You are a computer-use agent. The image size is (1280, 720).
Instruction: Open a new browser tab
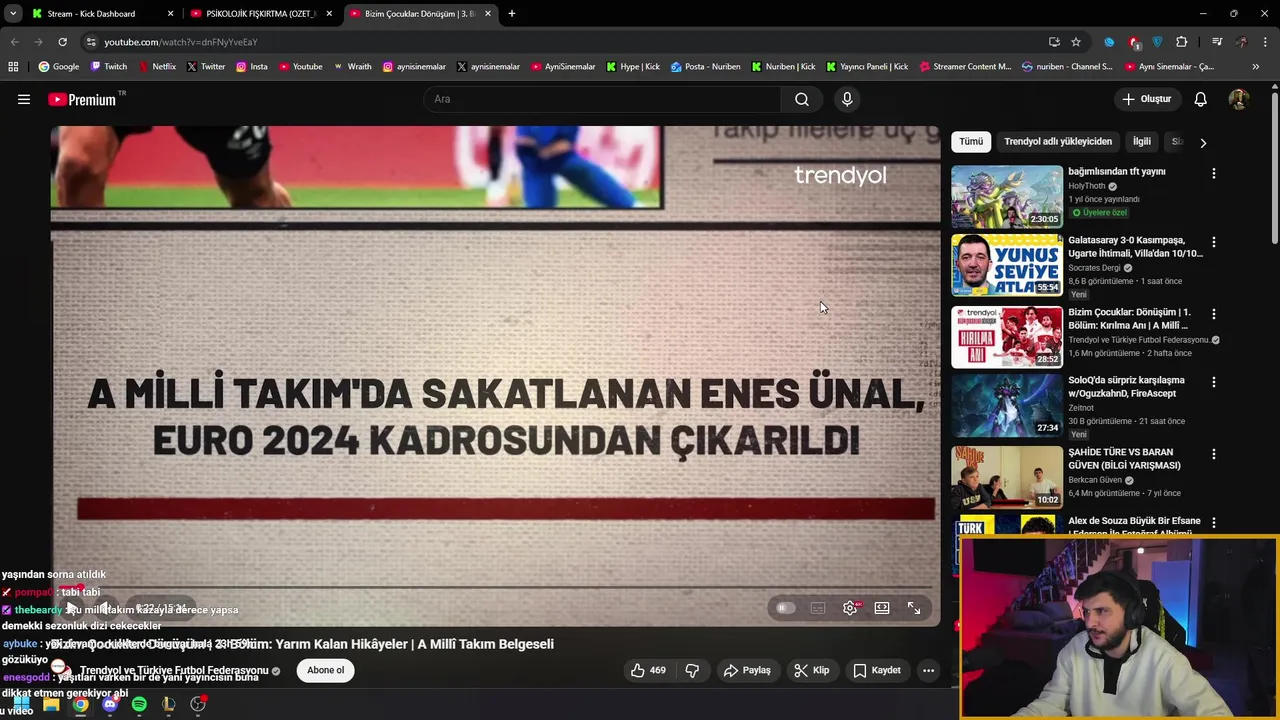[x=511, y=13]
